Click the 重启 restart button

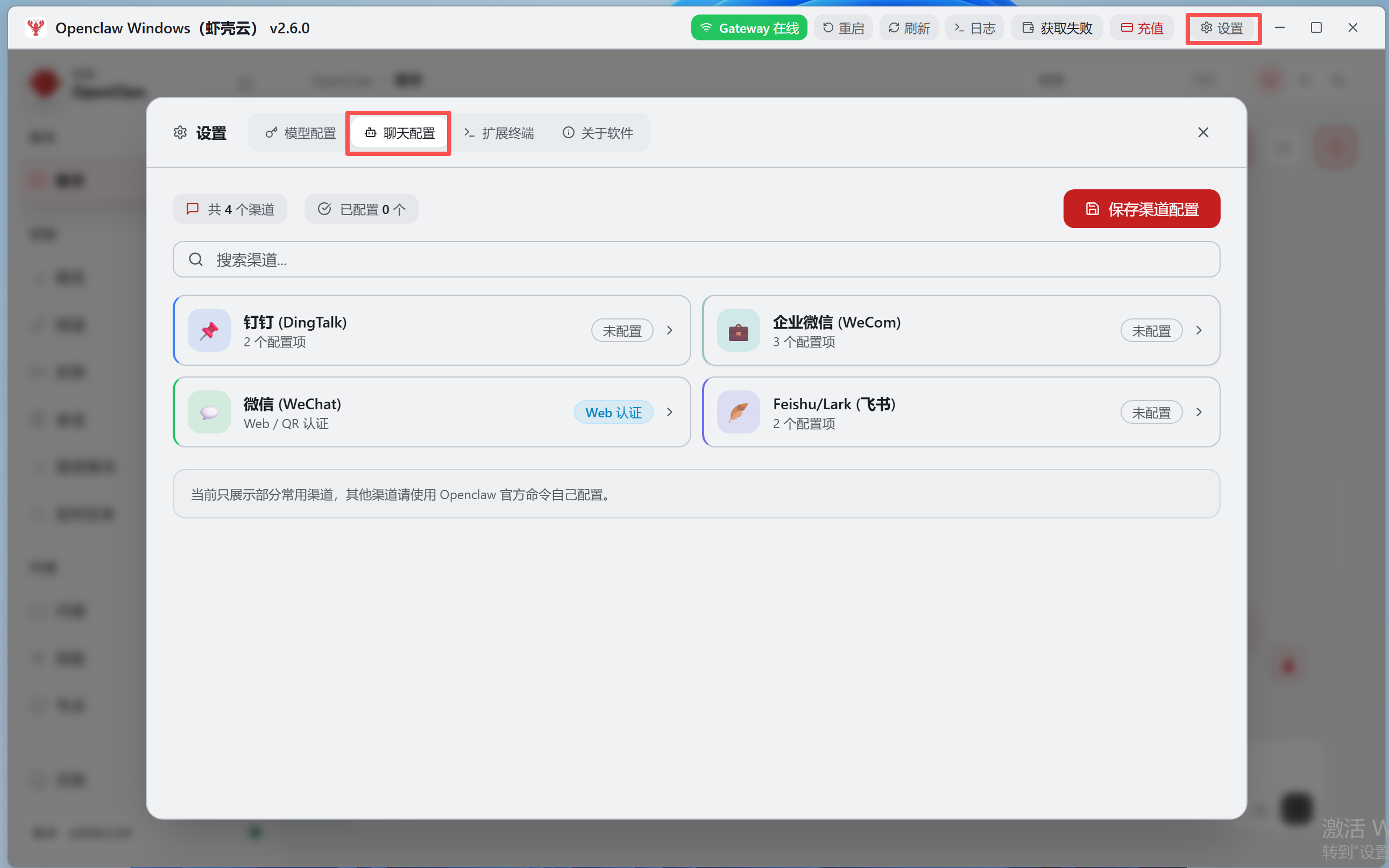tap(843, 27)
